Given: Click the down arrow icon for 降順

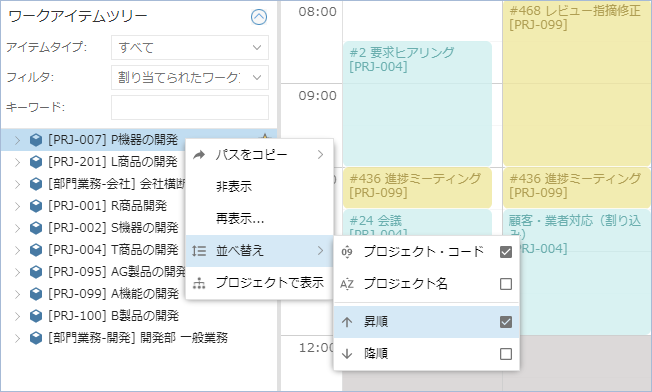Looking at the screenshot, I should [x=347, y=354].
